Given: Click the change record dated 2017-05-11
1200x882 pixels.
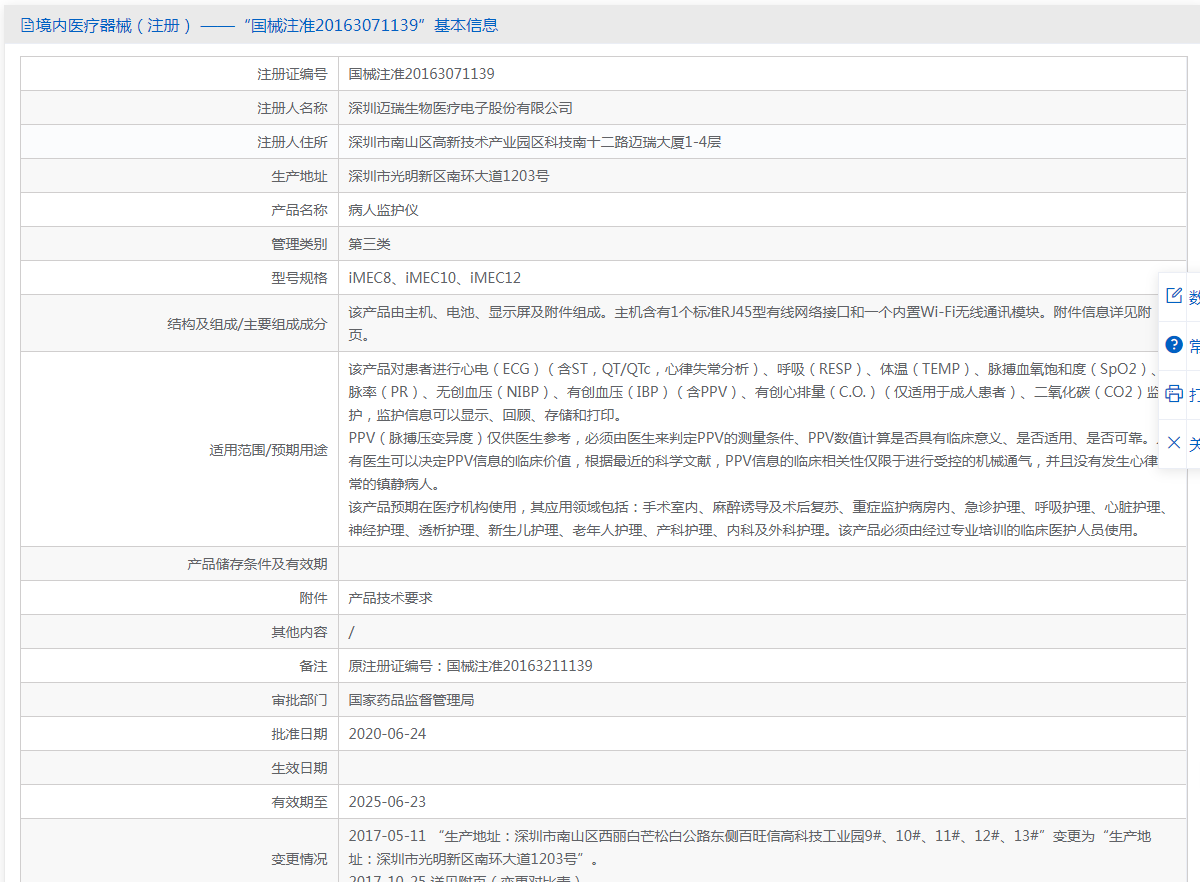Looking at the screenshot, I should click(x=749, y=848).
